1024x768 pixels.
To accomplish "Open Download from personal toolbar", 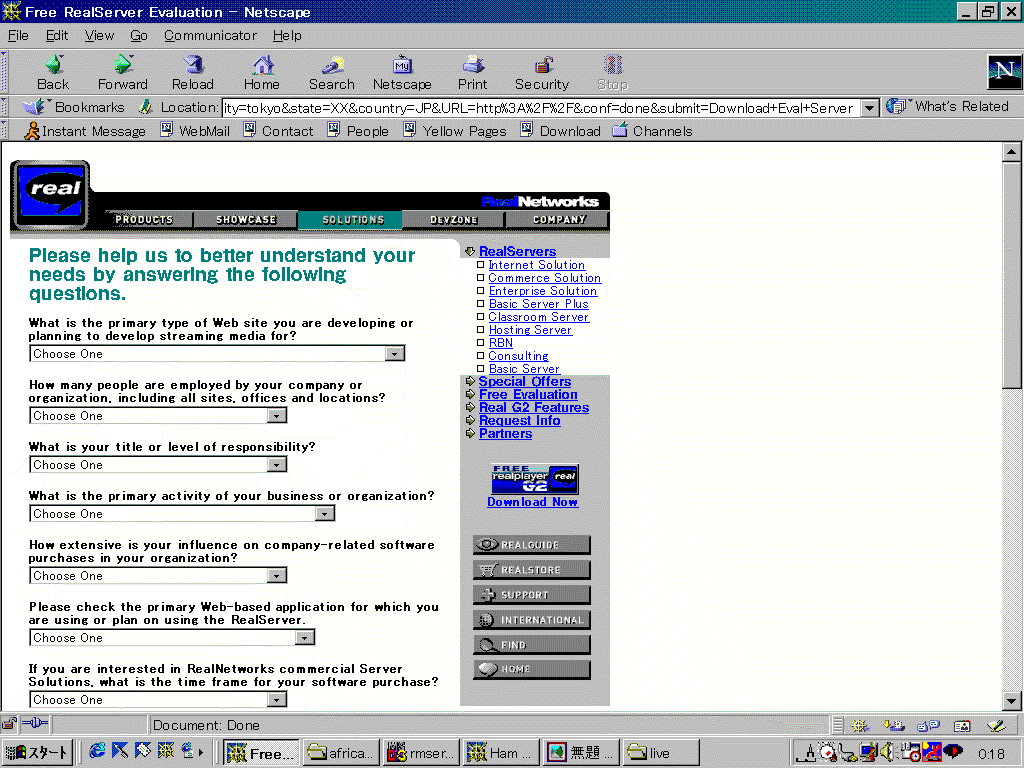I will tap(560, 131).
